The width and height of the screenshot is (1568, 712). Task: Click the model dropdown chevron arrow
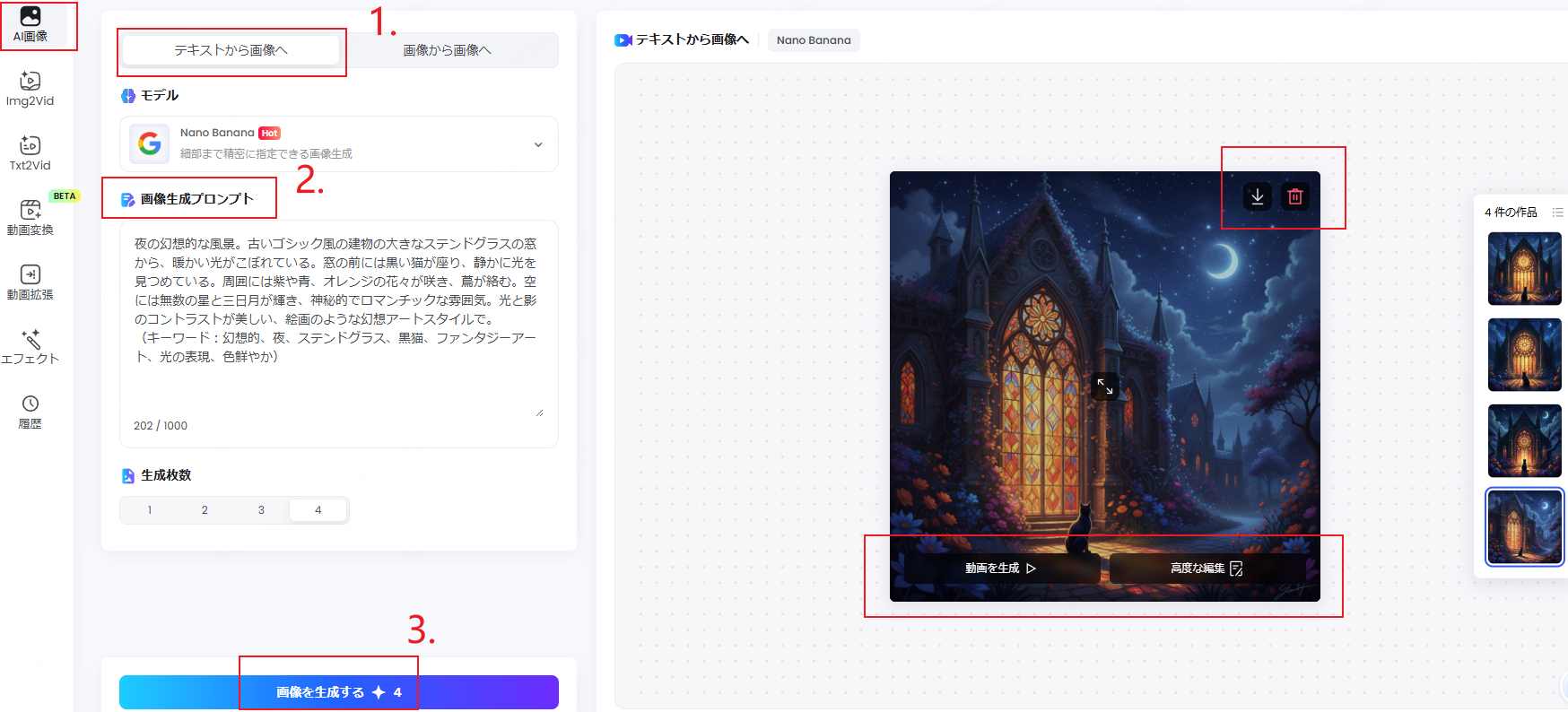[x=538, y=144]
